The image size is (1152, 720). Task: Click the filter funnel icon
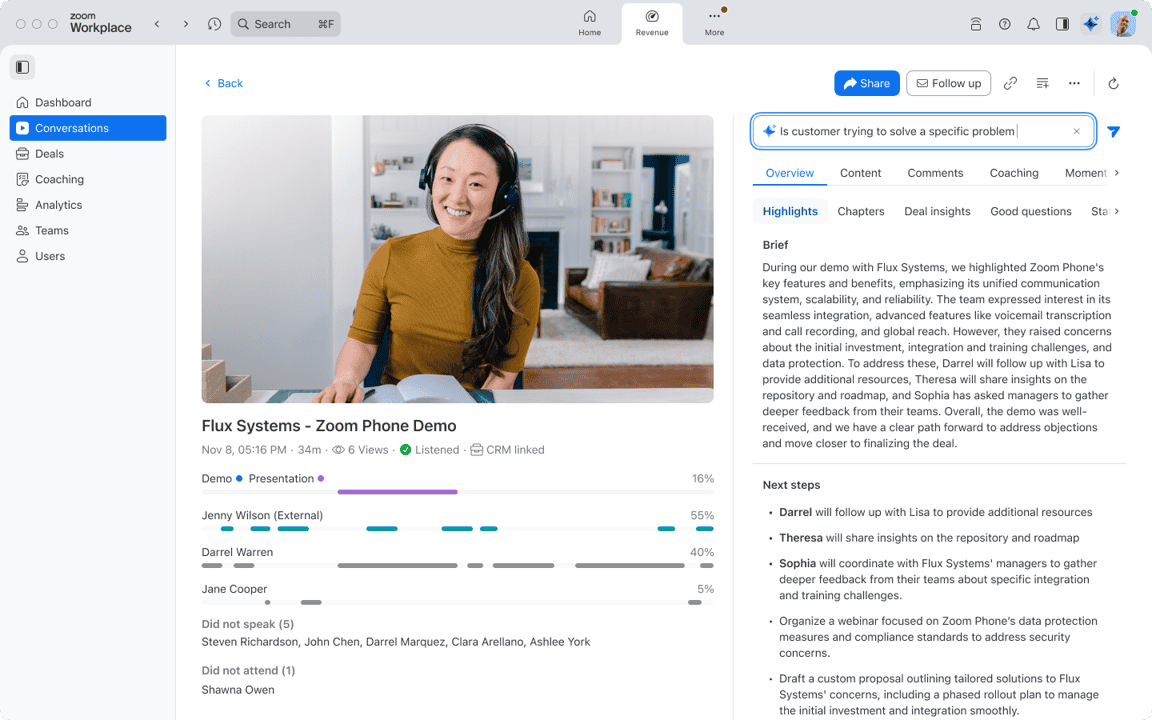click(1113, 132)
